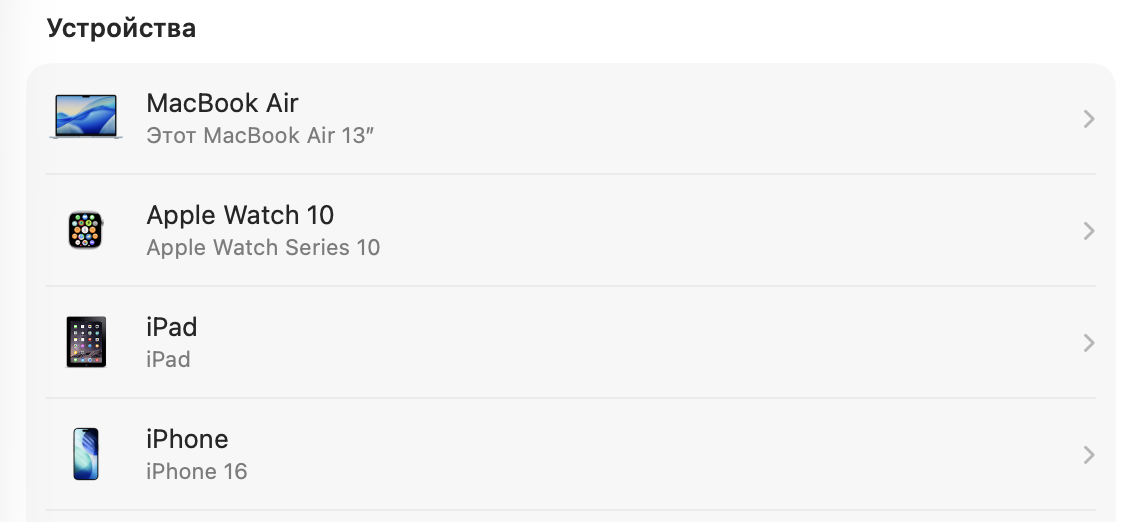The height and width of the screenshot is (522, 1144).
Task: Open the iPhone device title
Action: pyautogui.click(x=187, y=439)
